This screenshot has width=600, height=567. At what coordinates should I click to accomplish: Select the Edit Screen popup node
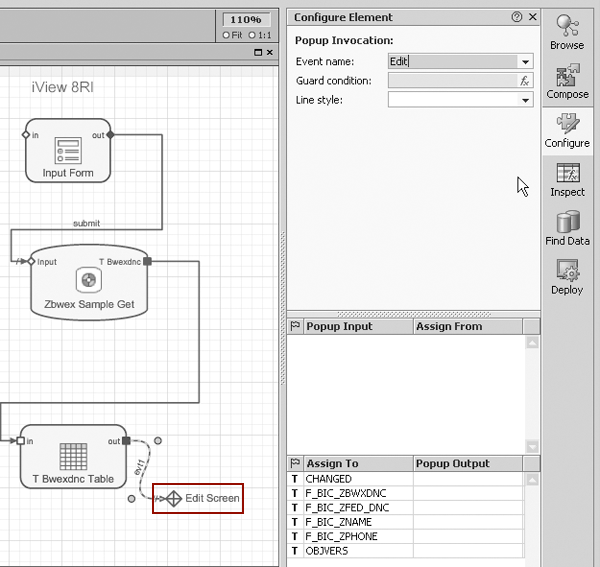coord(197,497)
